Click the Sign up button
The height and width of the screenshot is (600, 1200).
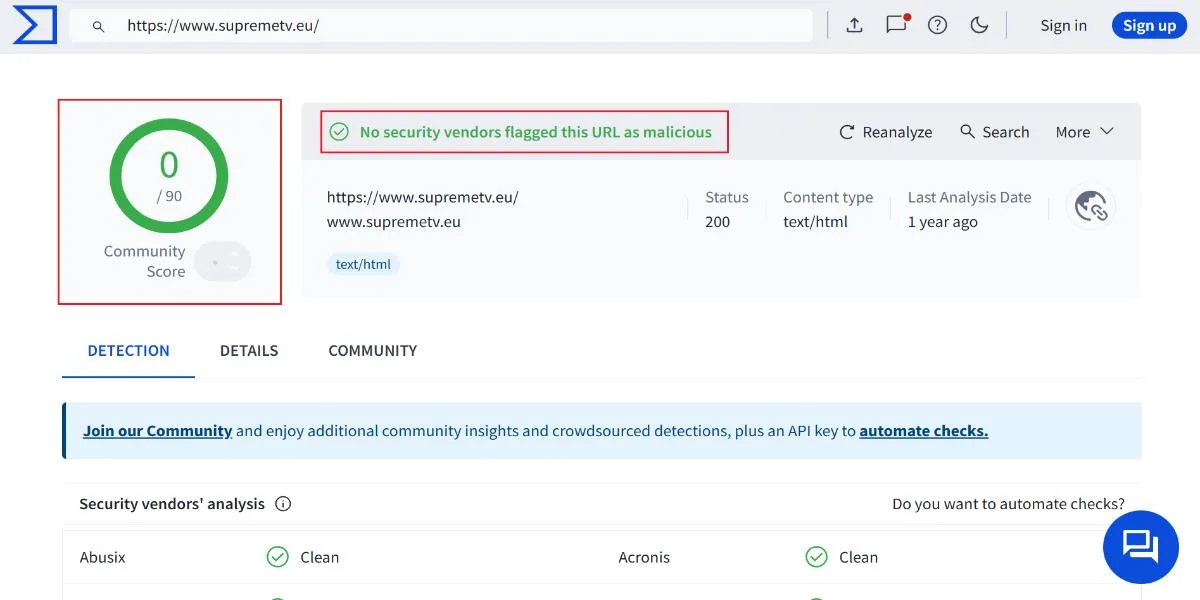[1149, 26]
